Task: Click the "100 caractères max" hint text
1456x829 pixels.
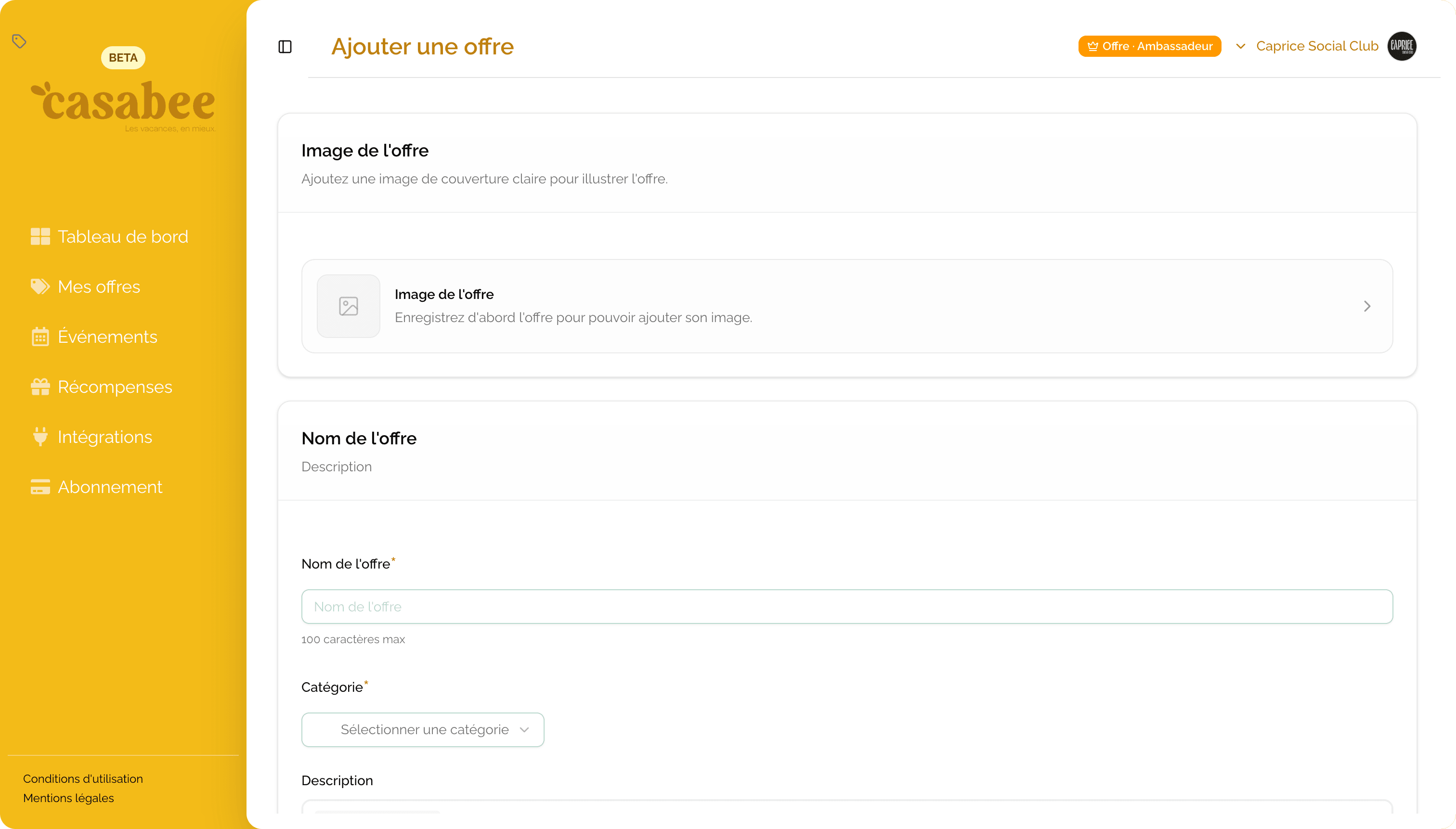Action: pos(353,639)
